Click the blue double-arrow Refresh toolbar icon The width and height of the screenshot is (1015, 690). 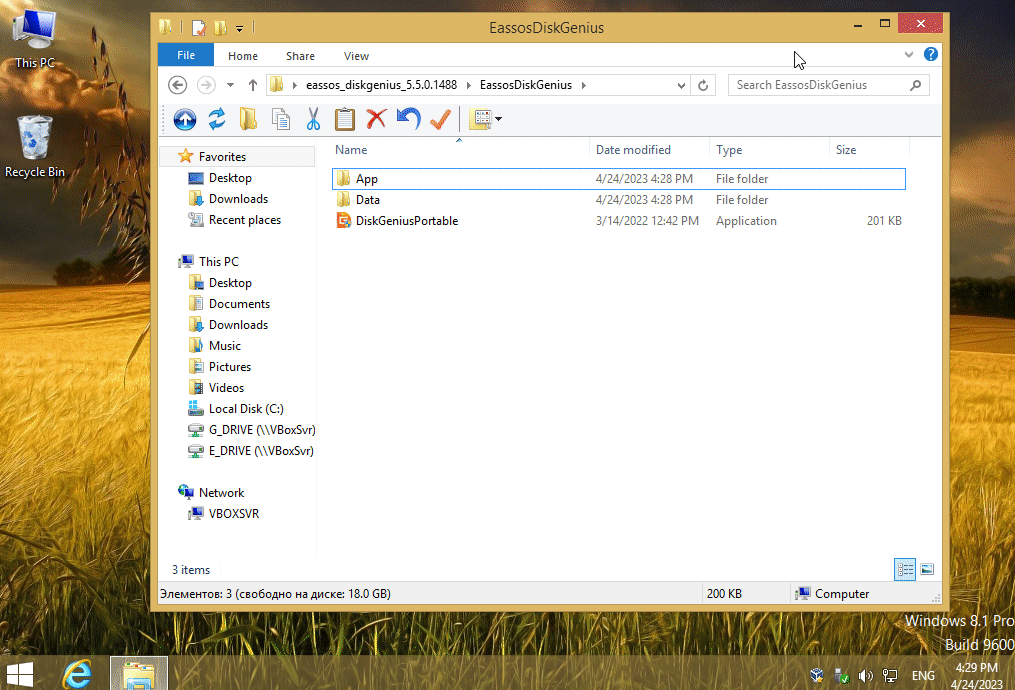tap(217, 119)
